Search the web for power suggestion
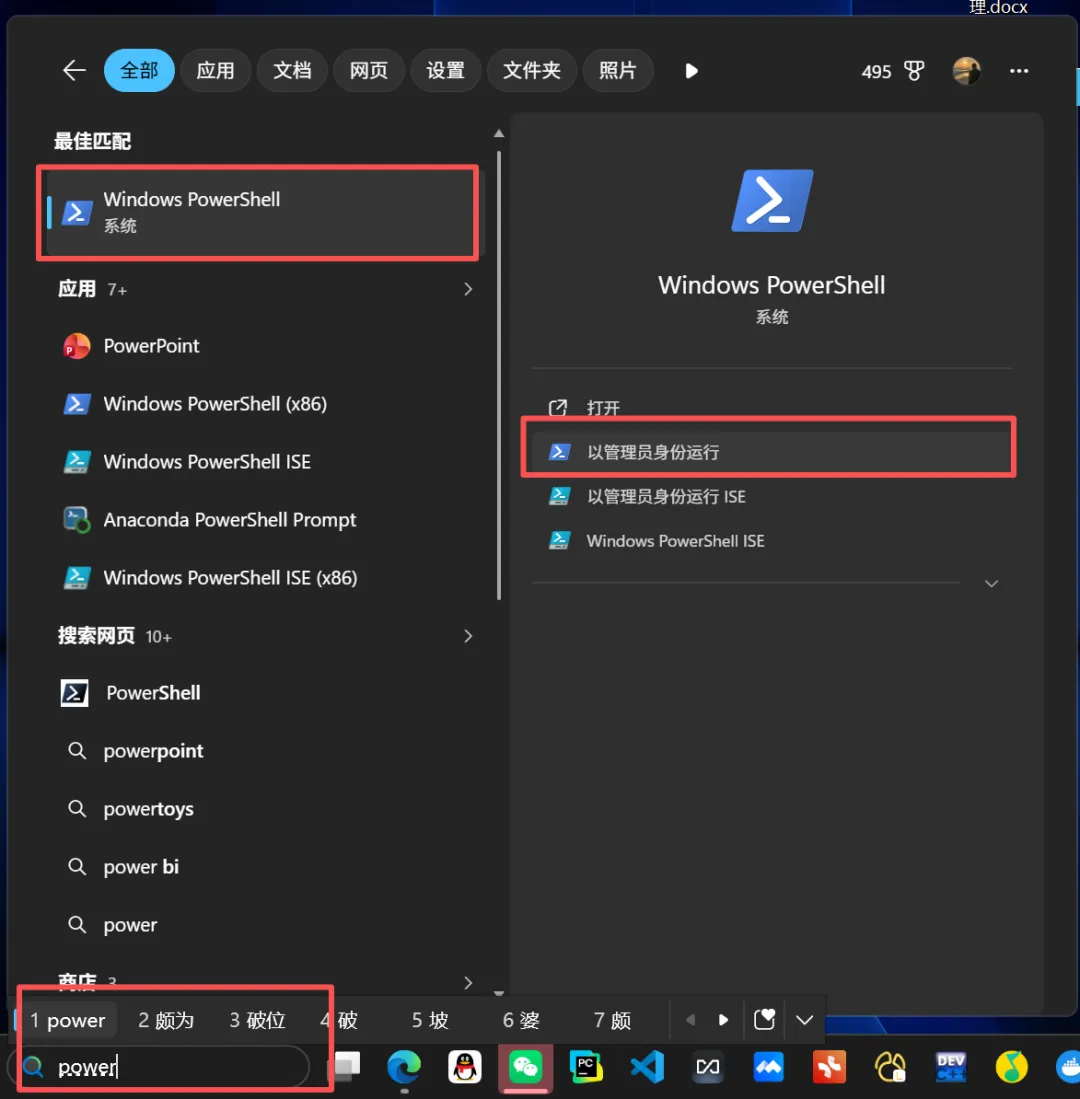This screenshot has width=1080, height=1099. coord(266,924)
